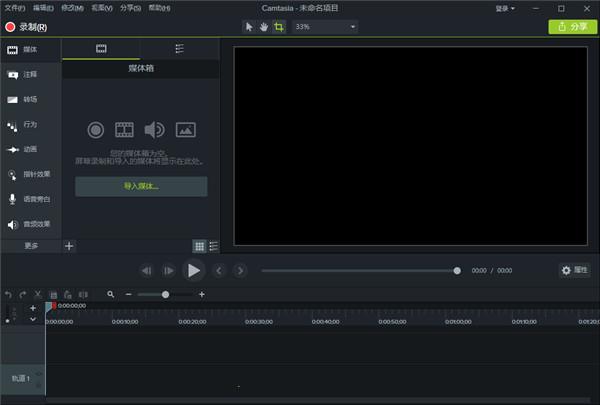Open the 语音旁白 voice narration panel

[x=30, y=199]
